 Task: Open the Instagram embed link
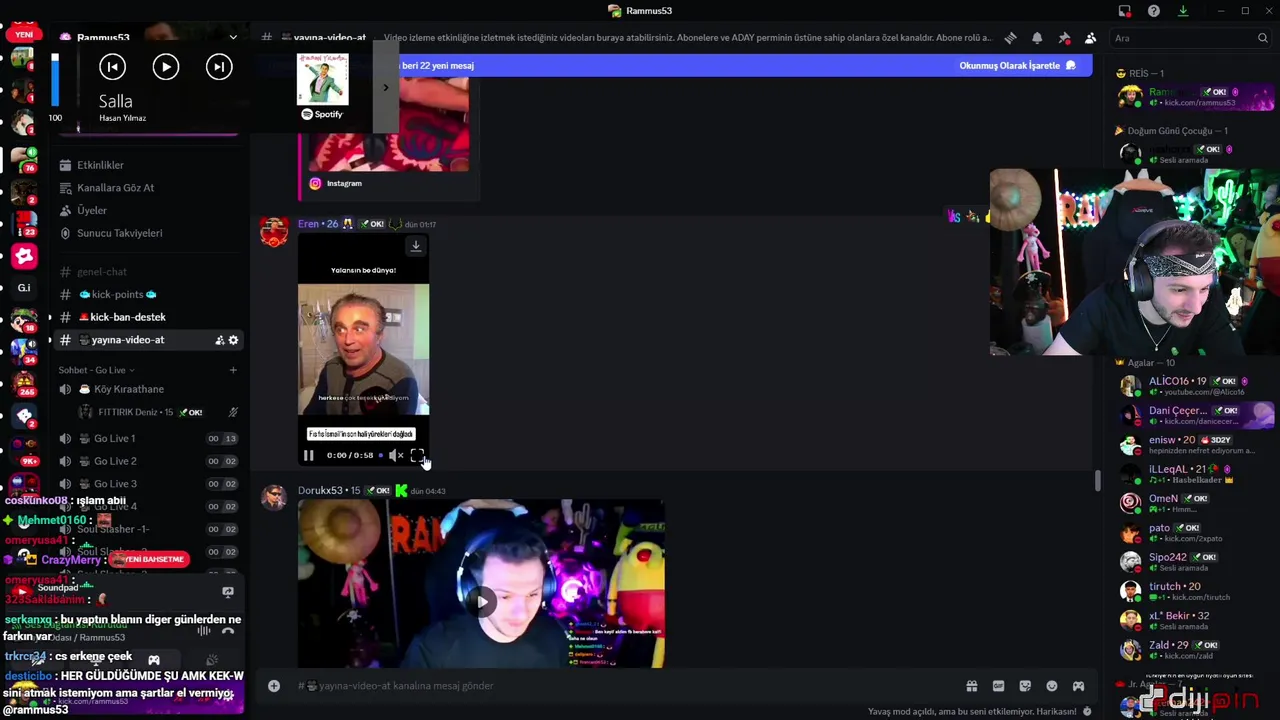[344, 183]
